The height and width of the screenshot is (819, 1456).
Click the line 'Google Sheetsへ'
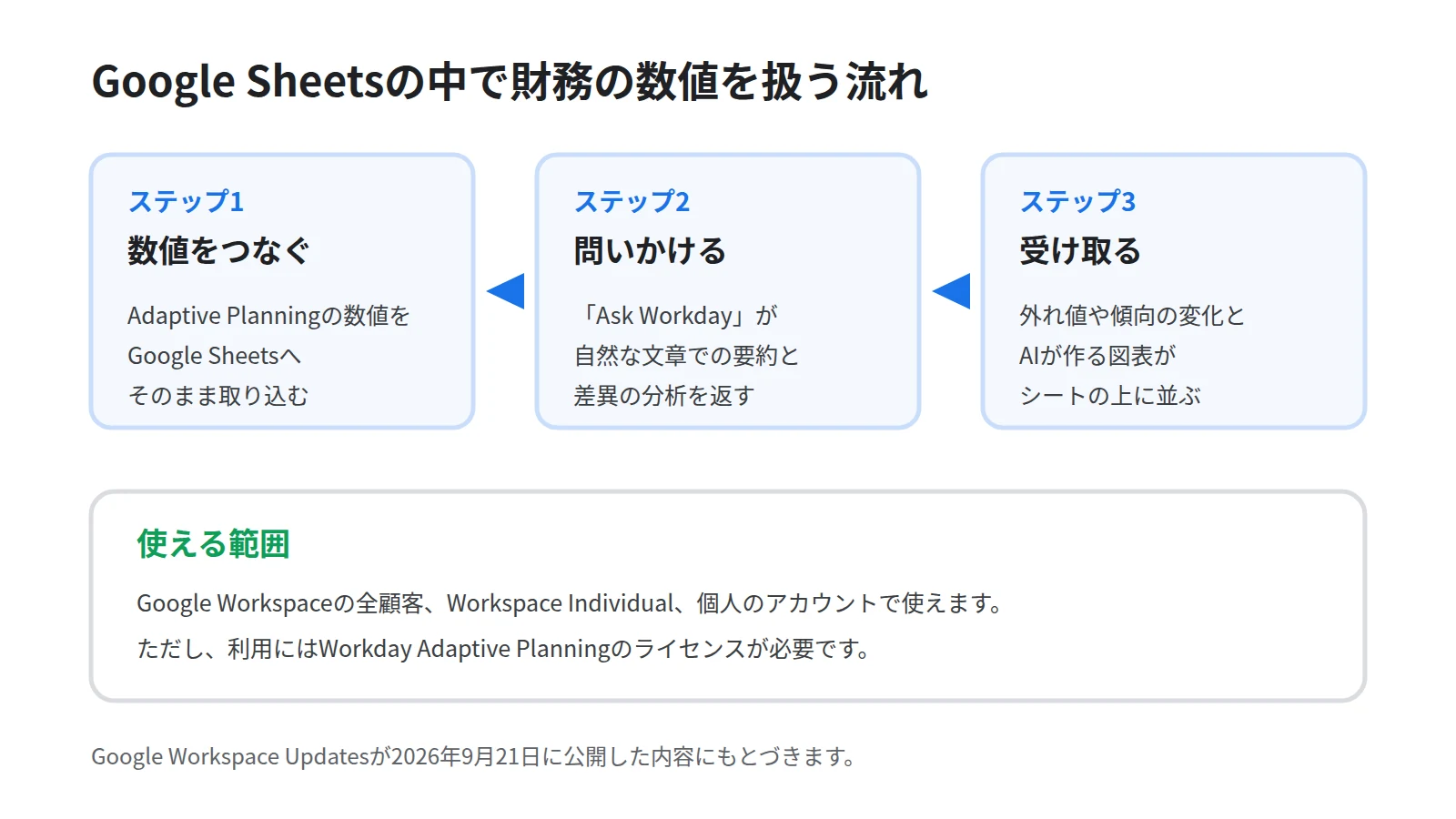tap(214, 356)
